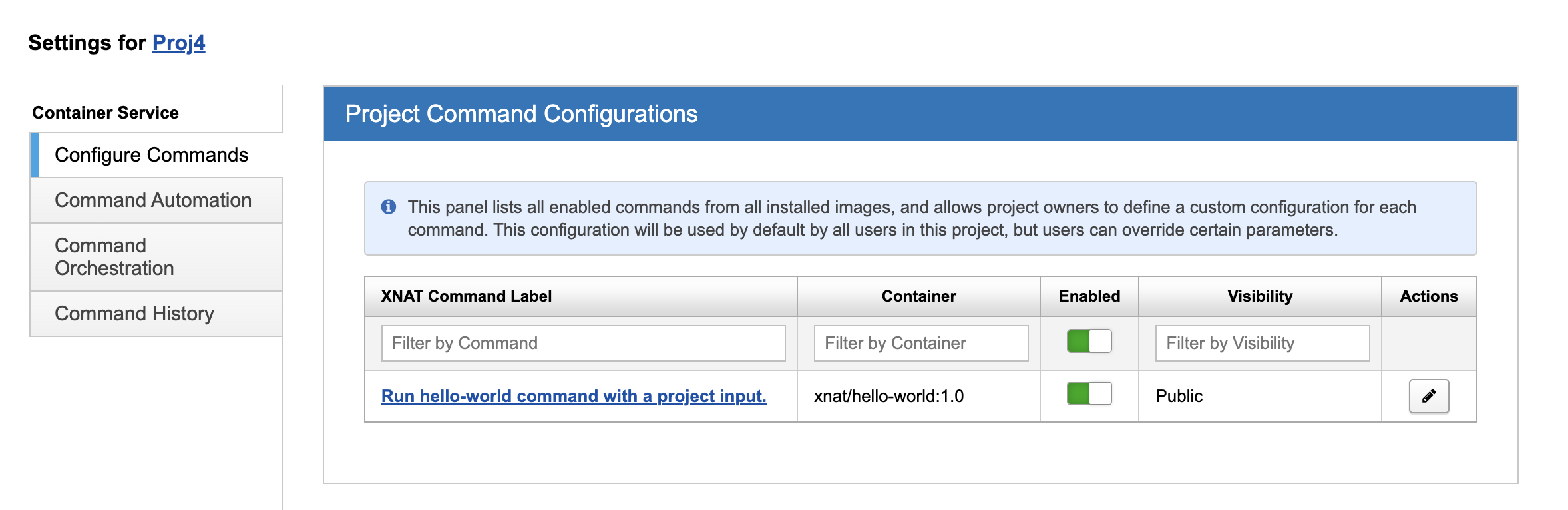
Task: Toggle the Enabled filter switch in filter row
Action: click(x=1089, y=342)
